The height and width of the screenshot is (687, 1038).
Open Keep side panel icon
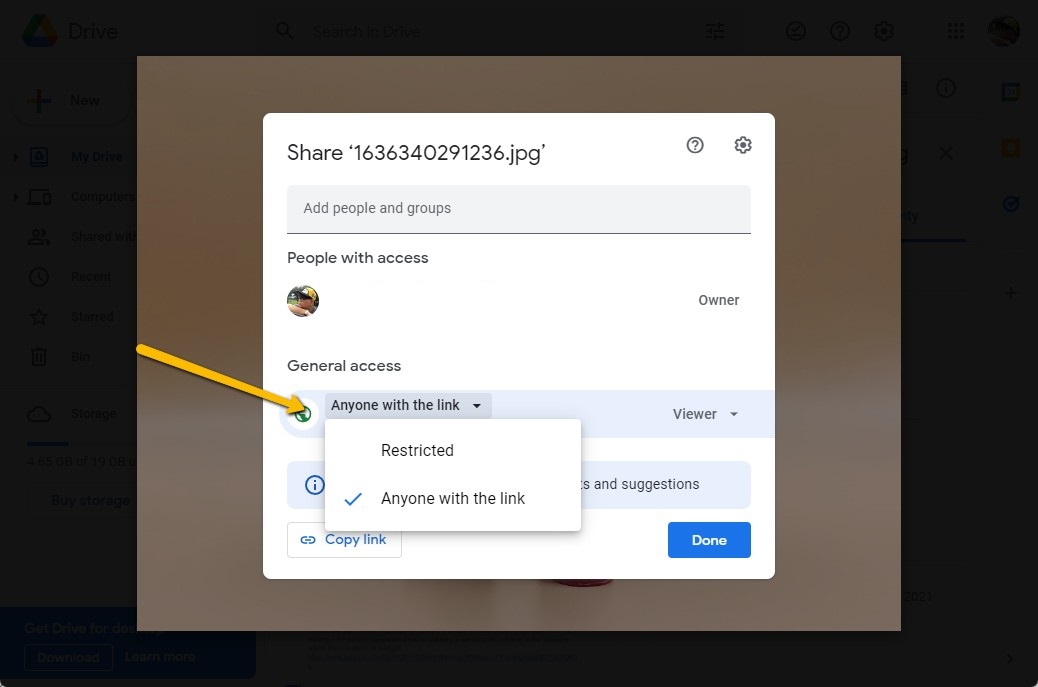tap(1010, 148)
